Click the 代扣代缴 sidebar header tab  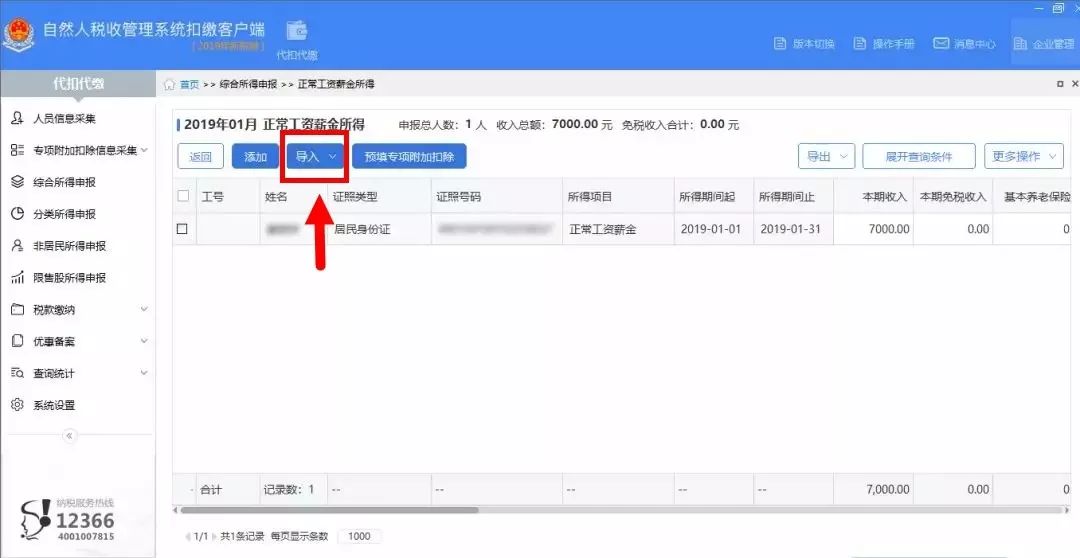tap(78, 84)
